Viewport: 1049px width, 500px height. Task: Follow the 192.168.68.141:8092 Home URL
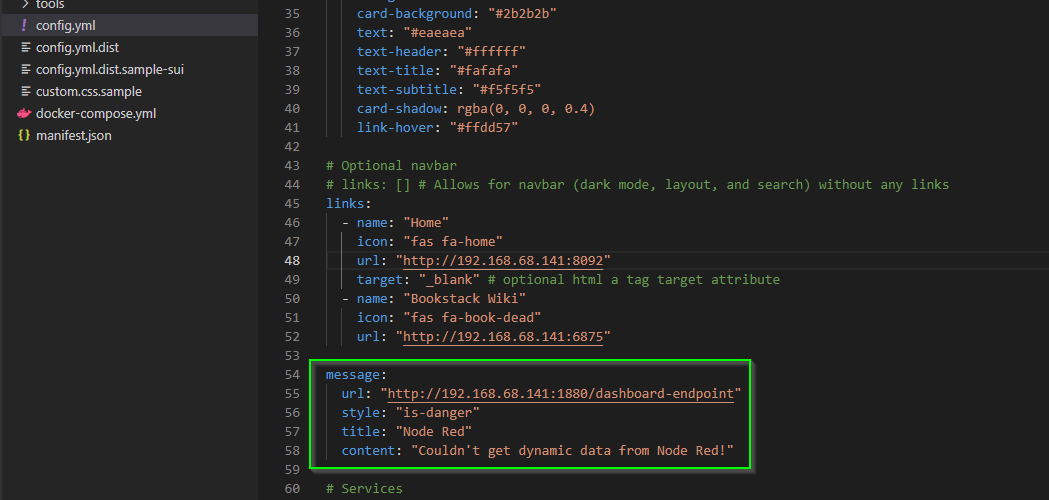click(503, 260)
